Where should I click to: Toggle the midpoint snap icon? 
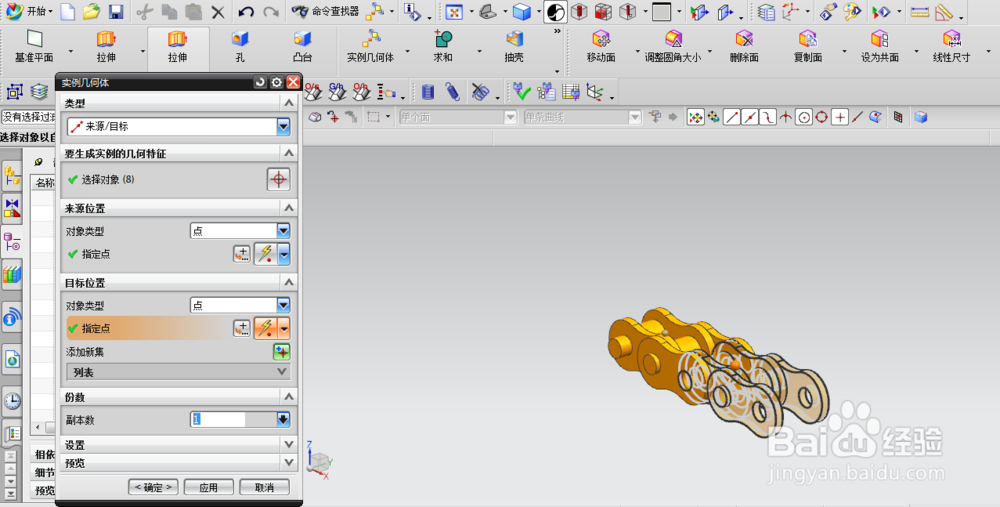(x=749, y=117)
